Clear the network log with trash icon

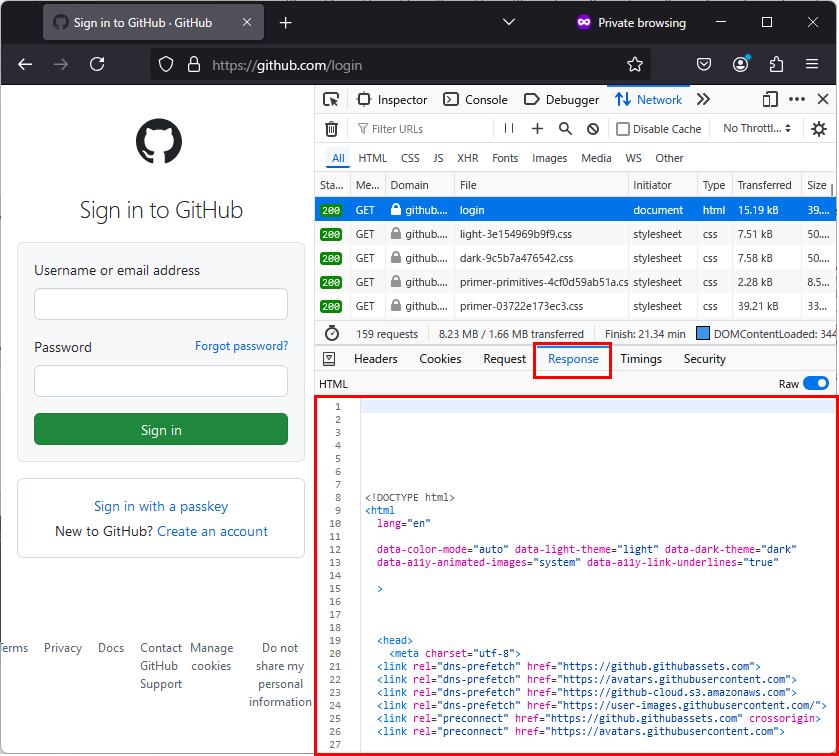pos(331,129)
